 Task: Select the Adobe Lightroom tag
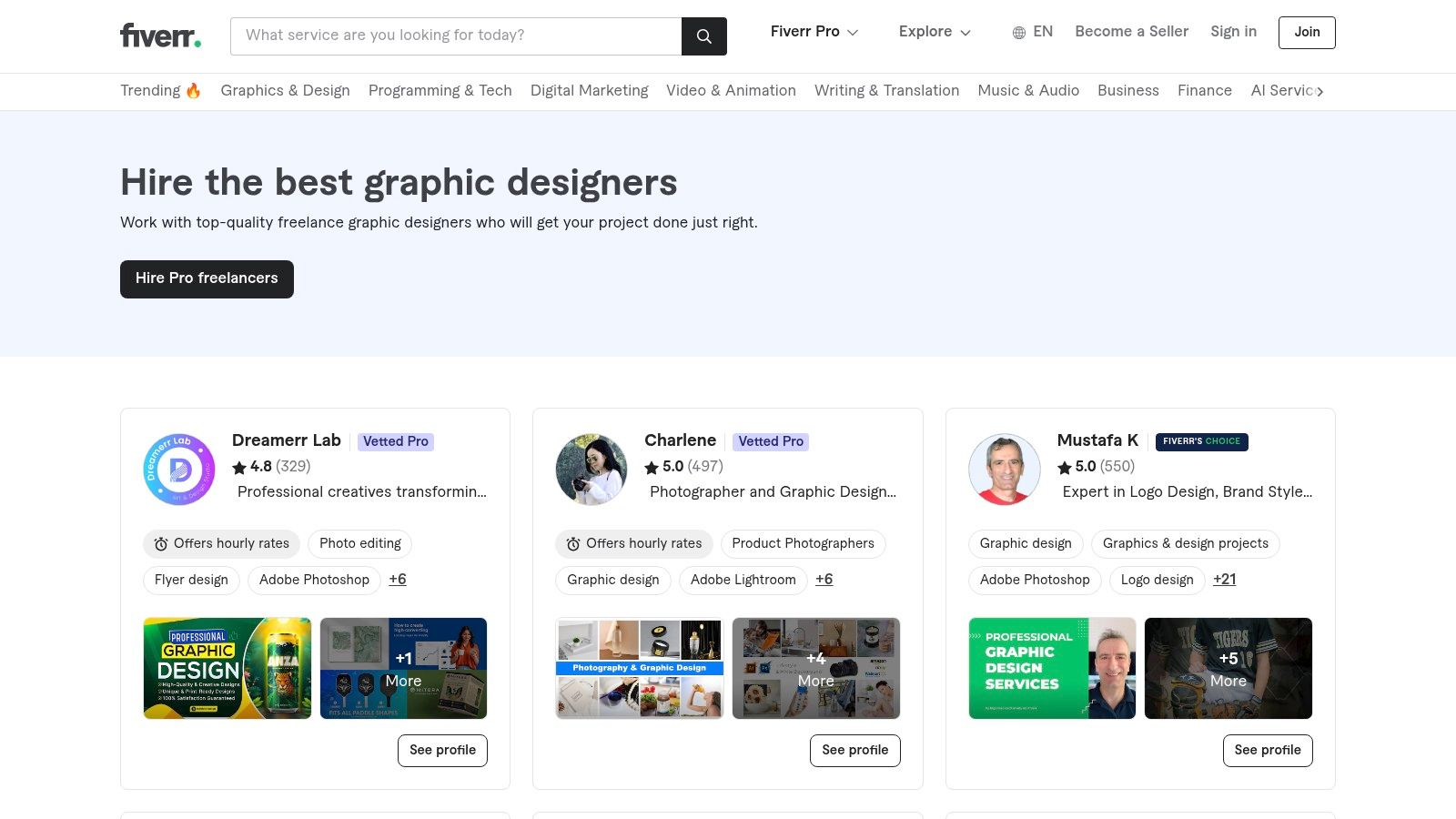(x=743, y=581)
